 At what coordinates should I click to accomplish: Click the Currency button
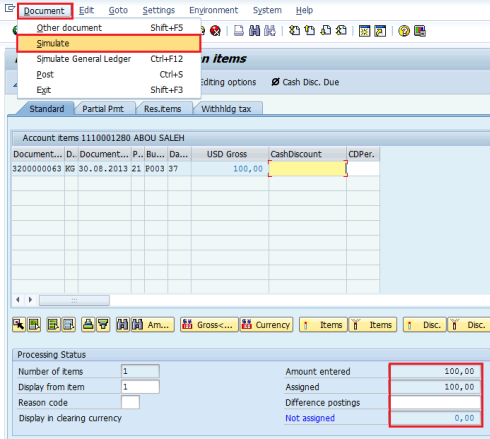point(266,324)
